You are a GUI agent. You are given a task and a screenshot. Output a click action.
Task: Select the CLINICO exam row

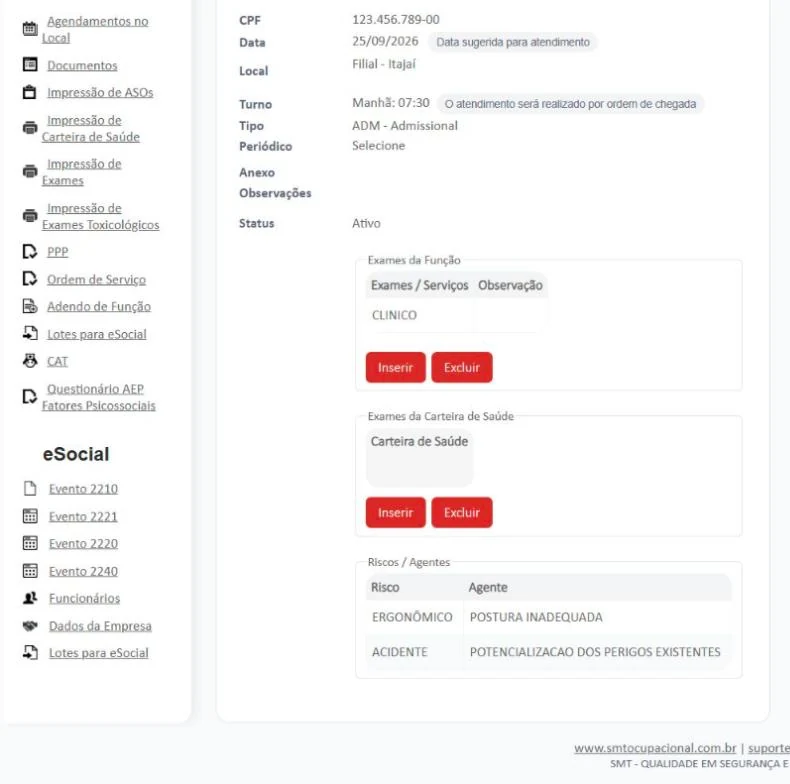(457, 315)
